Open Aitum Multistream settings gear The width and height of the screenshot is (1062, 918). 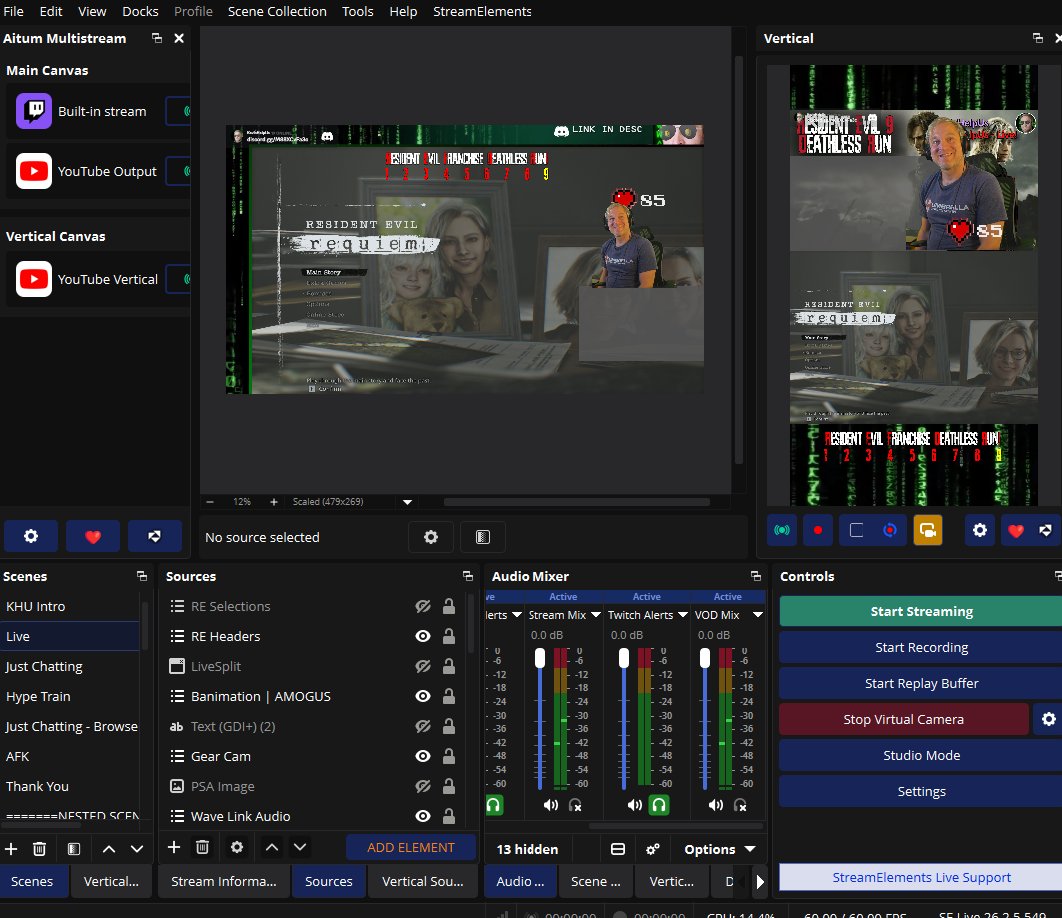click(x=31, y=537)
